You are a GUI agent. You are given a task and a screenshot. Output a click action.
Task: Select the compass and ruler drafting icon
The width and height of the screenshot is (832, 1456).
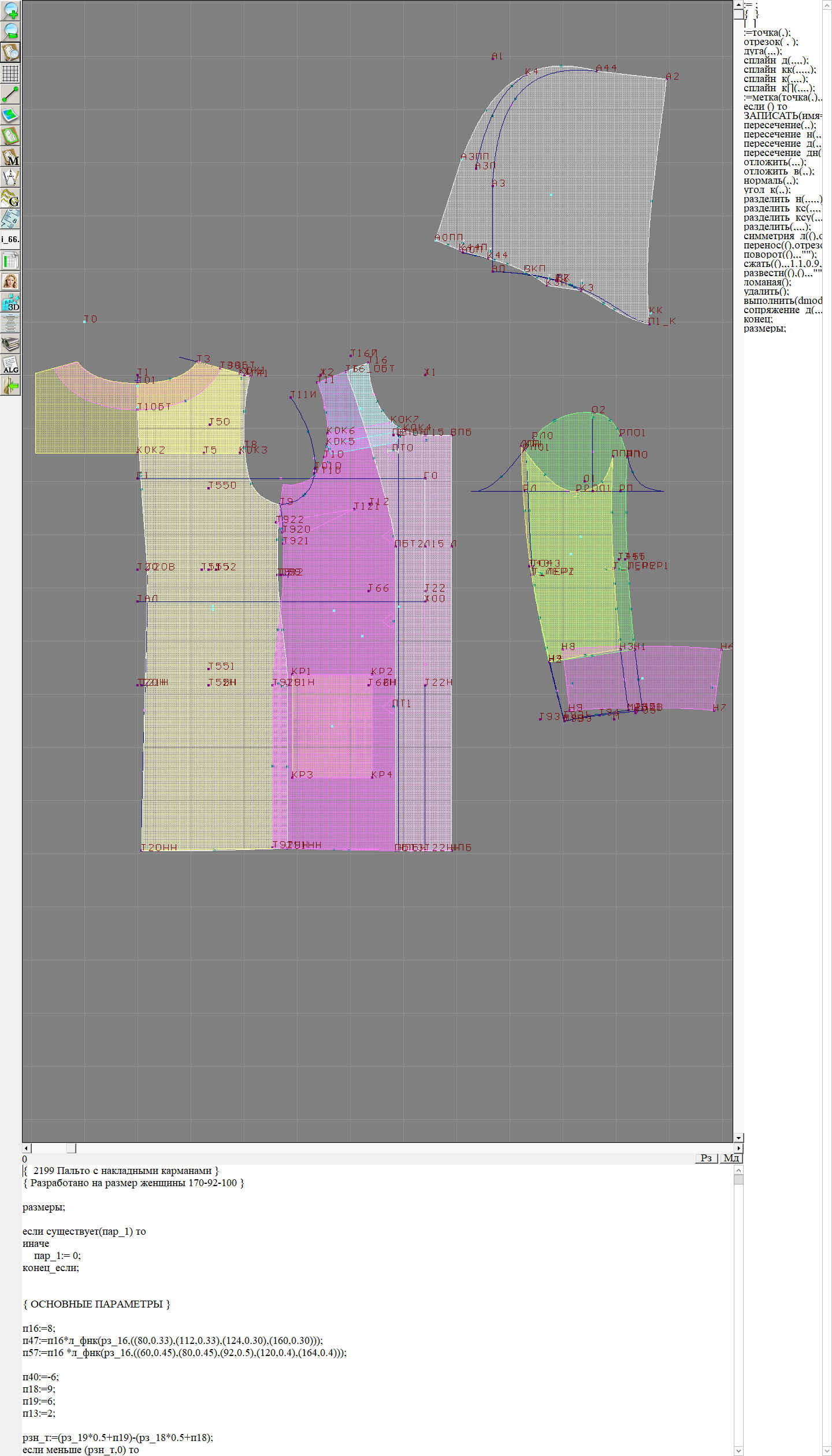click(x=10, y=177)
